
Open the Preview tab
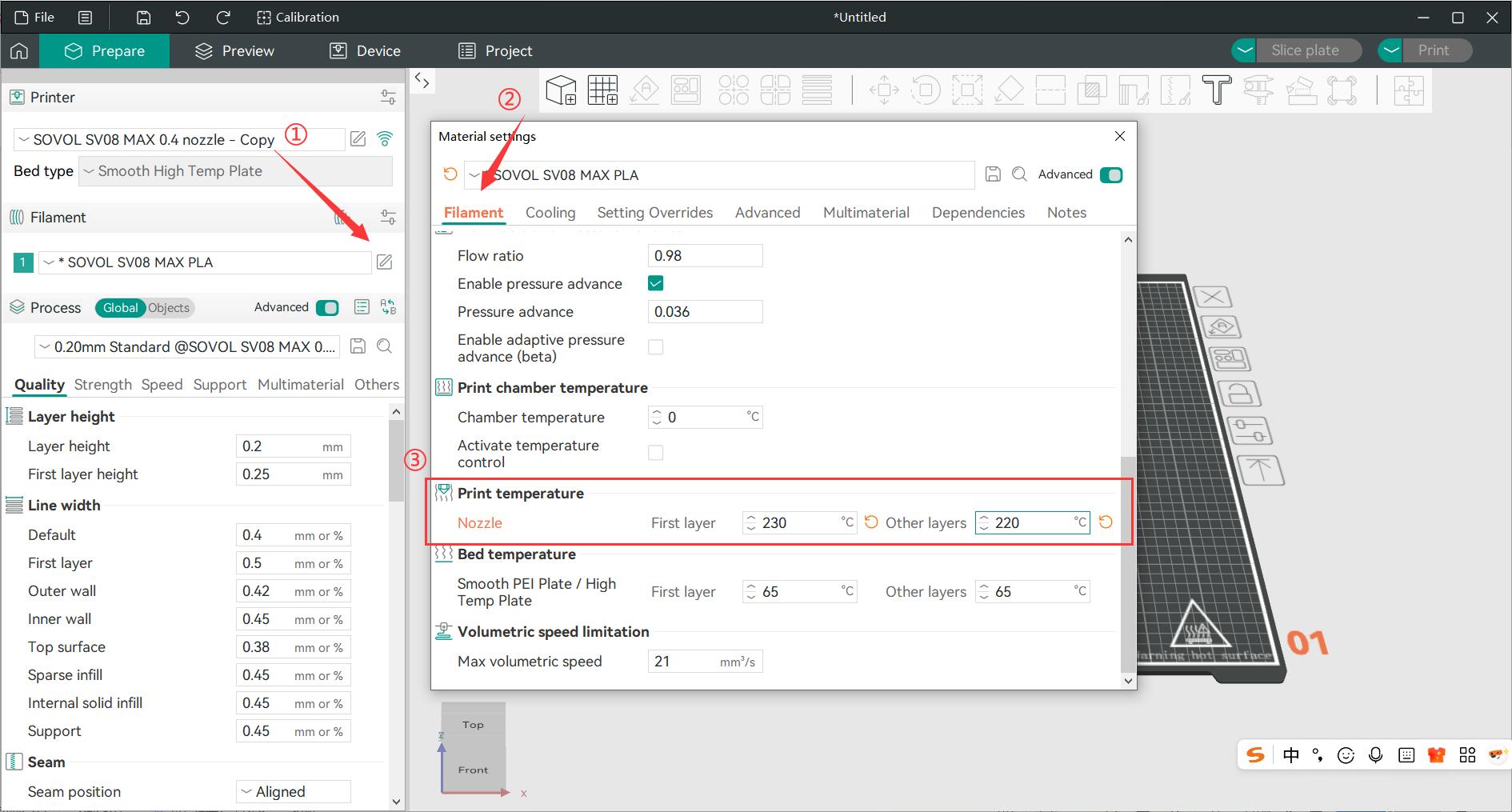click(234, 51)
